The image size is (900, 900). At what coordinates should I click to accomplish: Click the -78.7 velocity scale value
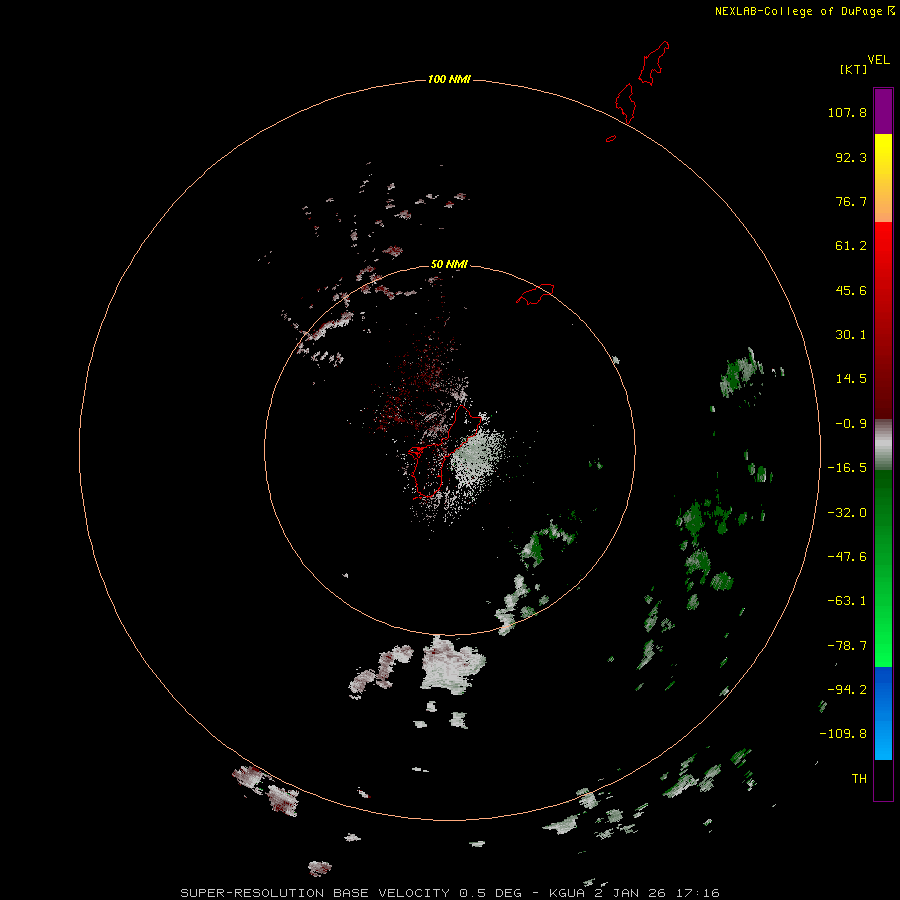tap(847, 646)
